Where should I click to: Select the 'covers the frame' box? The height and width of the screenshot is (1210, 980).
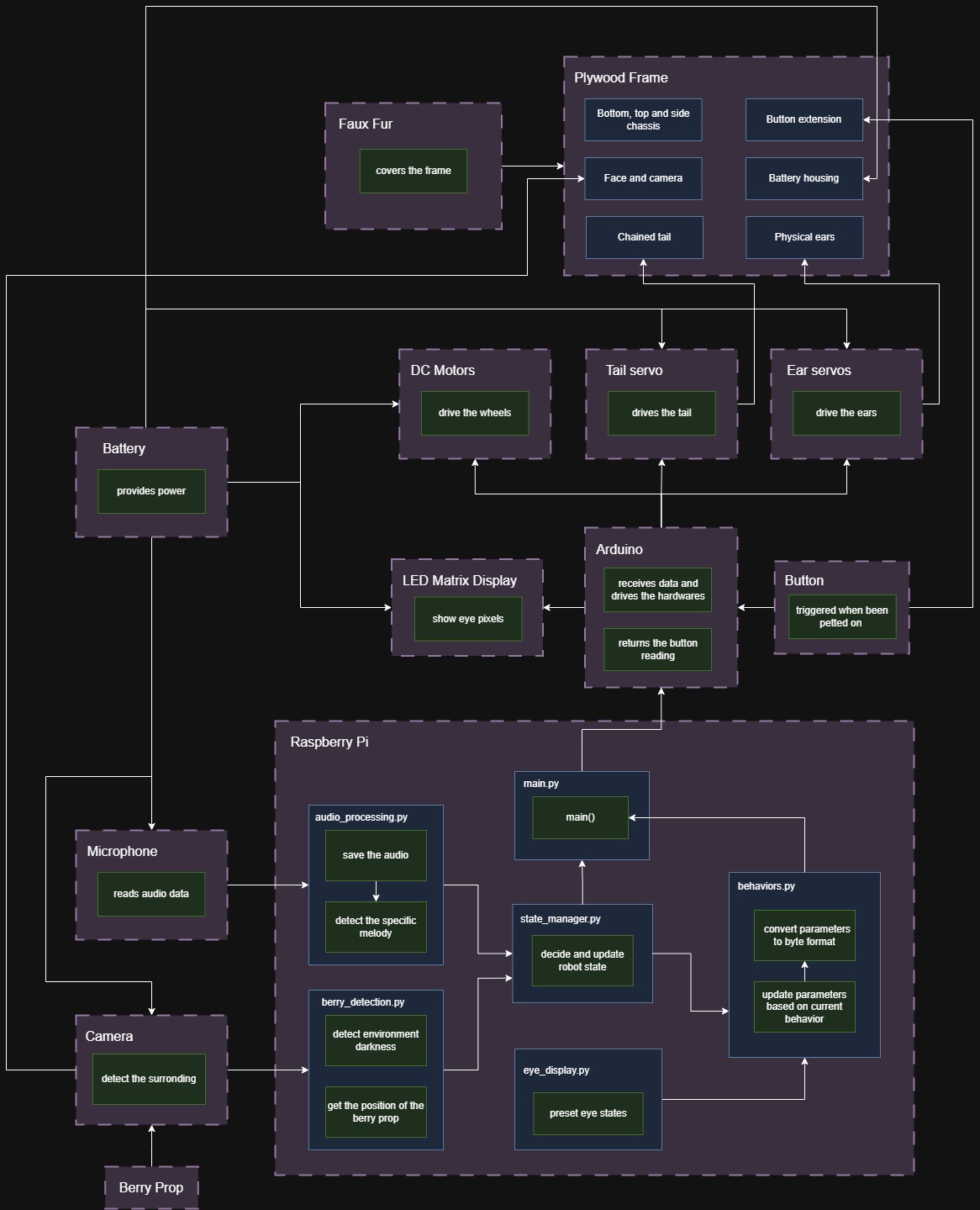pyautogui.click(x=413, y=171)
